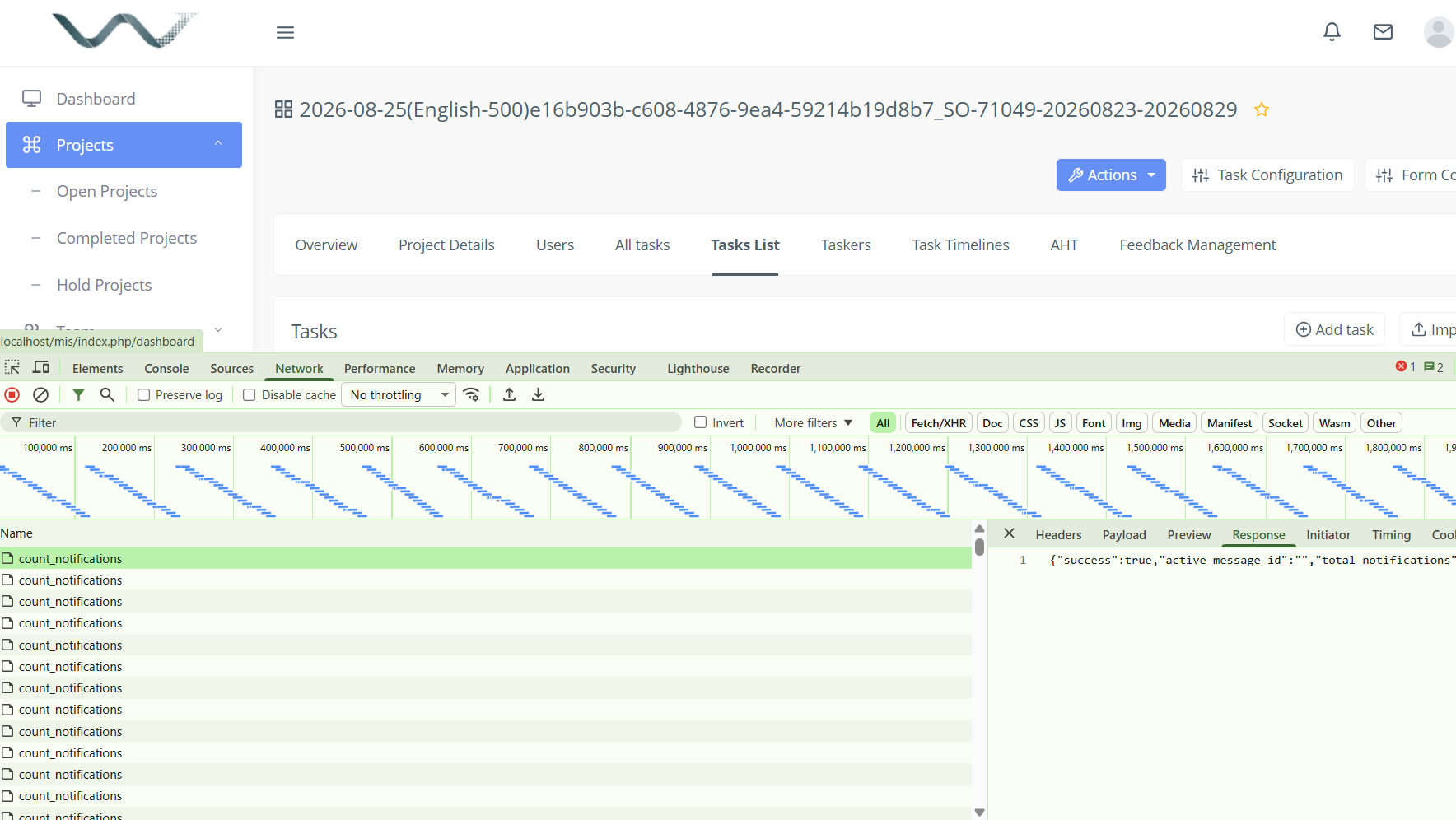Open Completed Projects in sidebar

127,238
